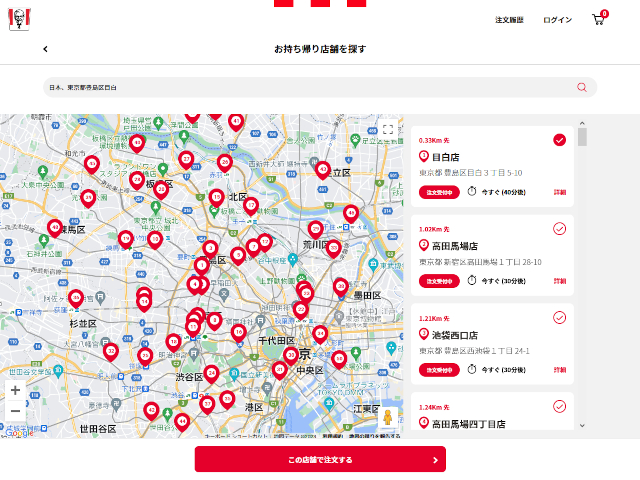Image resolution: width=640 pixels, height=480 pixels.
Task: Select map pin 1 on the map
Action: 202,266
